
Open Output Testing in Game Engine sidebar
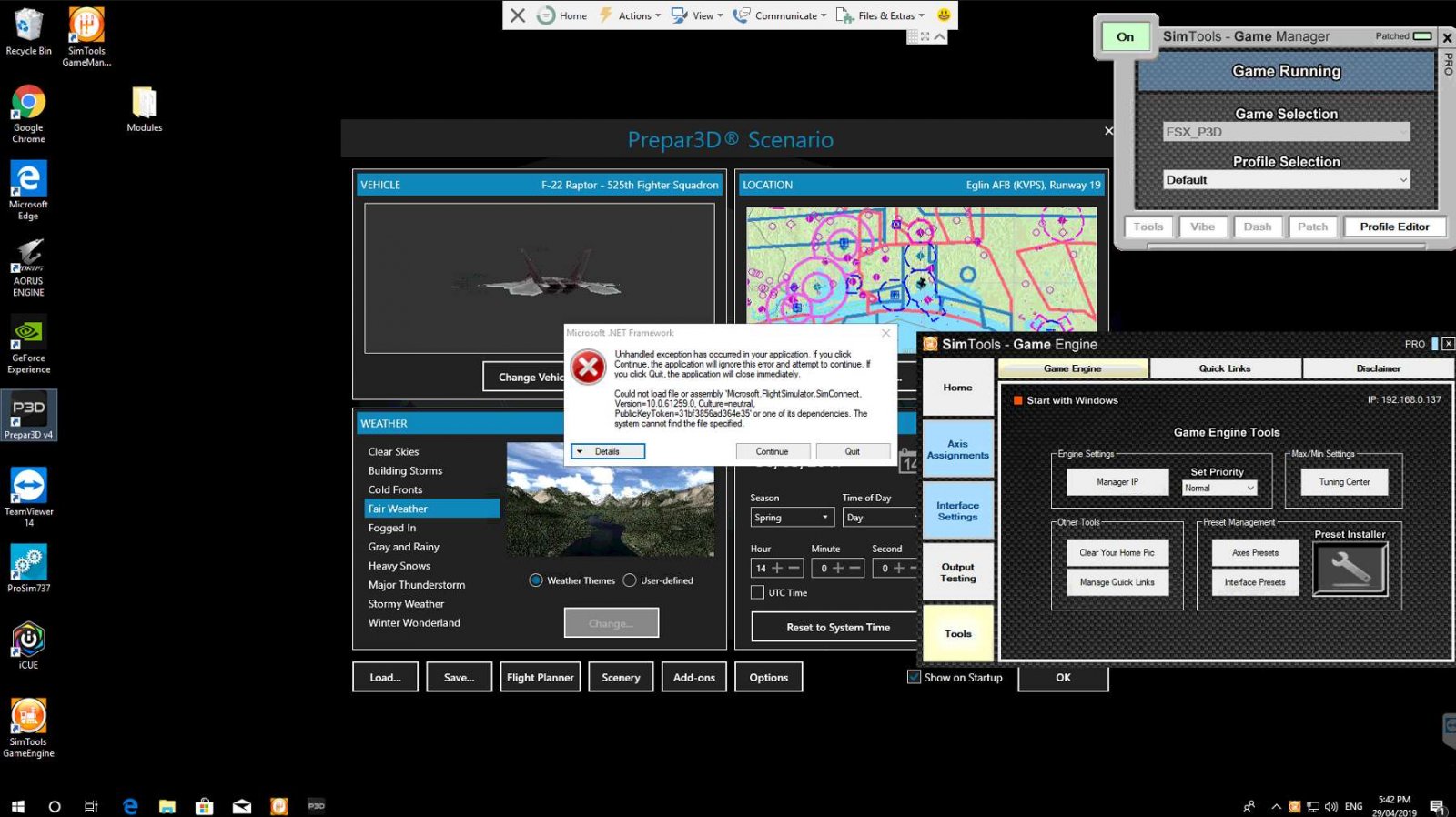click(958, 572)
